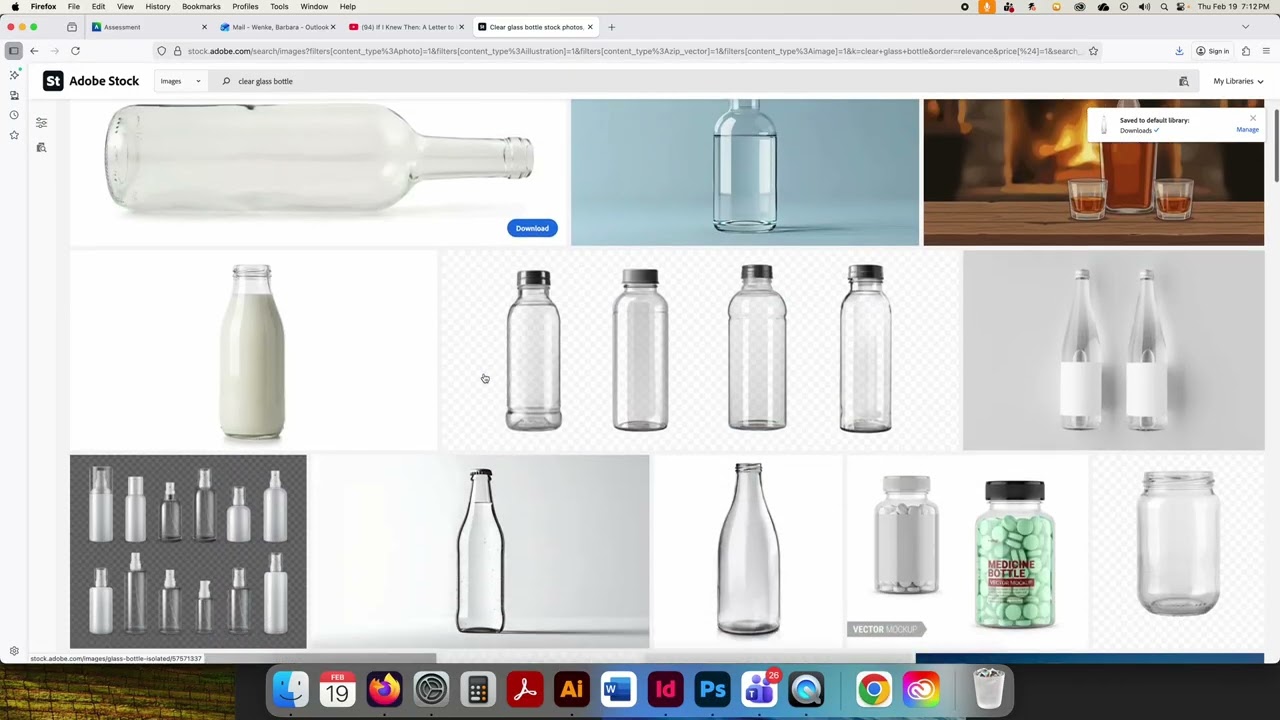Open the two white-label bottles image
Viewport: 1280px width, 720px height.
pos(1113,350)
